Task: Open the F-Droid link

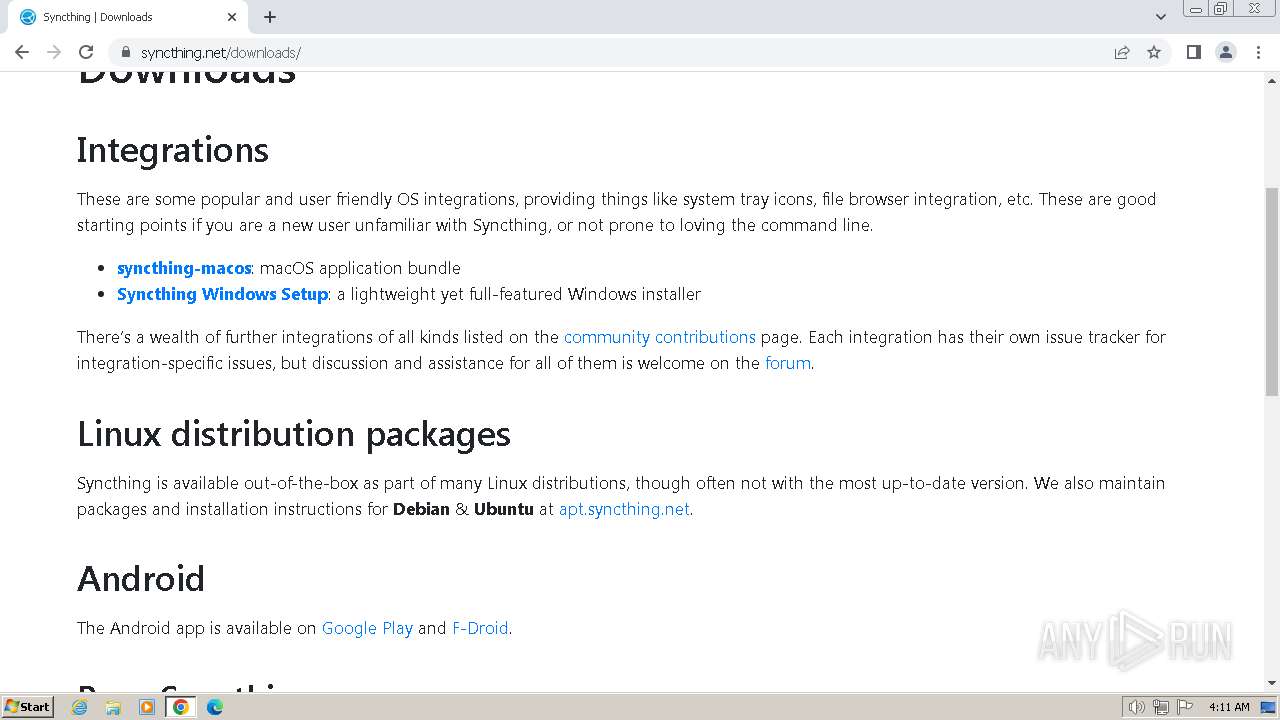Action: [x=480, y=628]
